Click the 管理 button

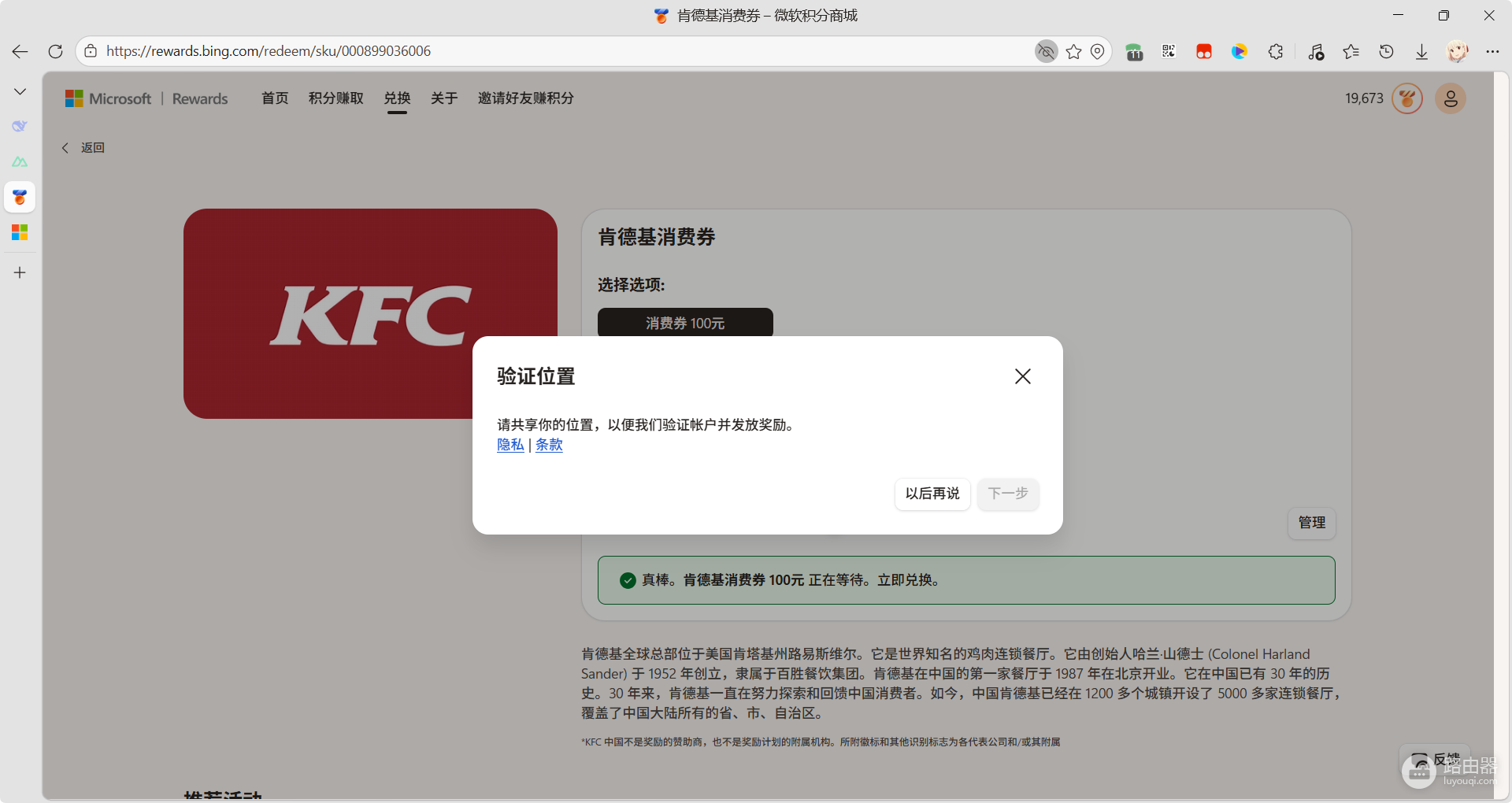tap(1312, 523)
